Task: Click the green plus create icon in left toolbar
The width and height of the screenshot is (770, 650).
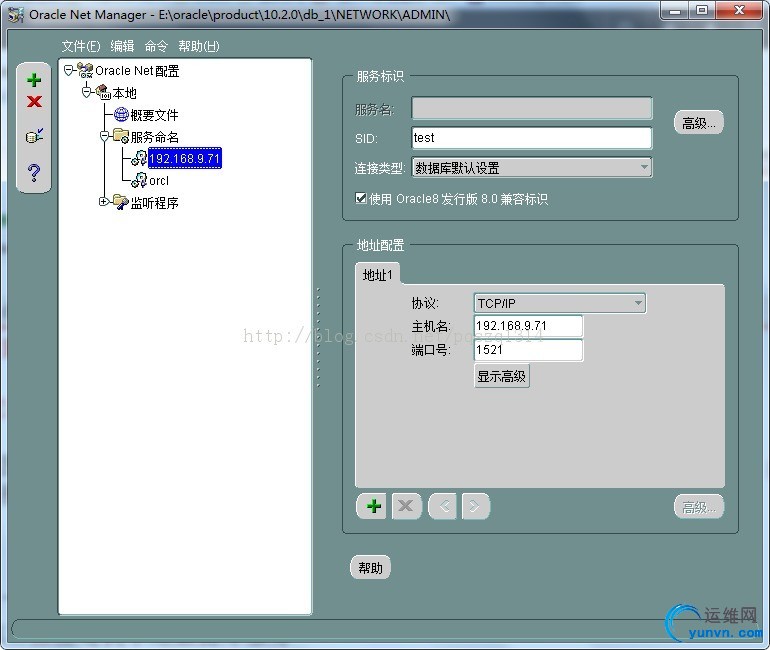Action: click(x=34, y=80)
